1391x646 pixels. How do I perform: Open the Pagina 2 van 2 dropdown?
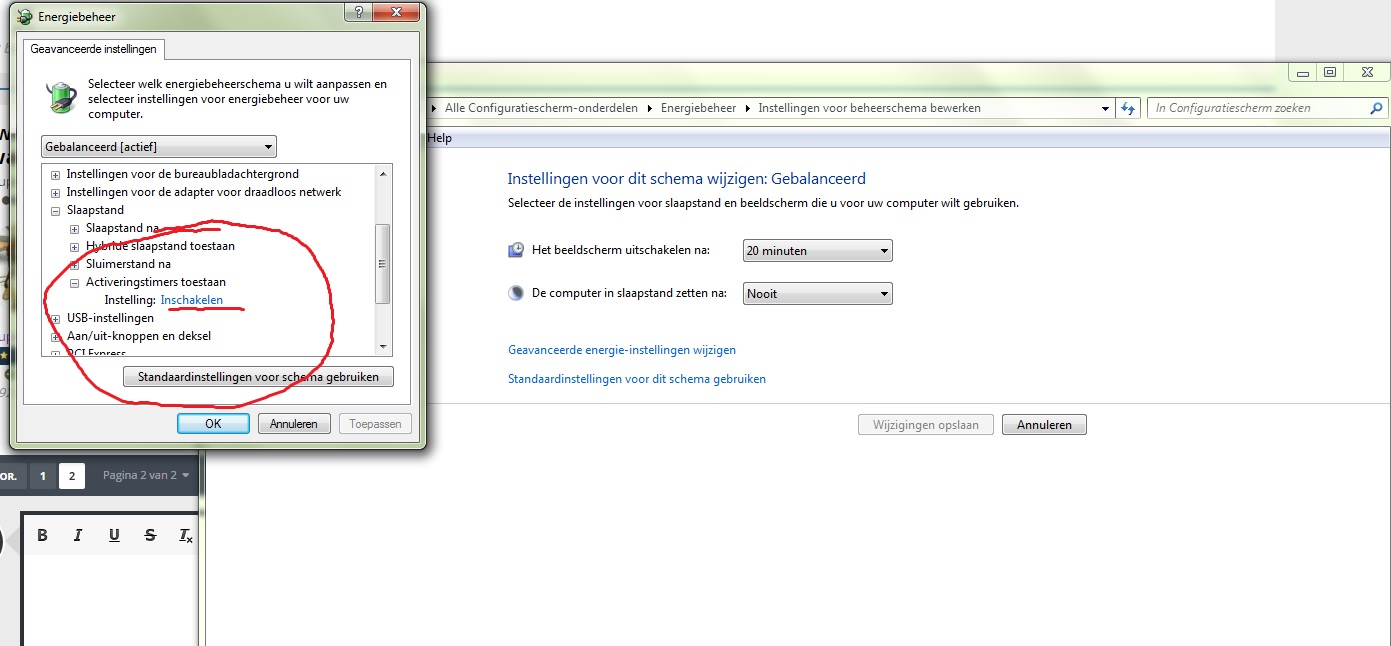146,475
